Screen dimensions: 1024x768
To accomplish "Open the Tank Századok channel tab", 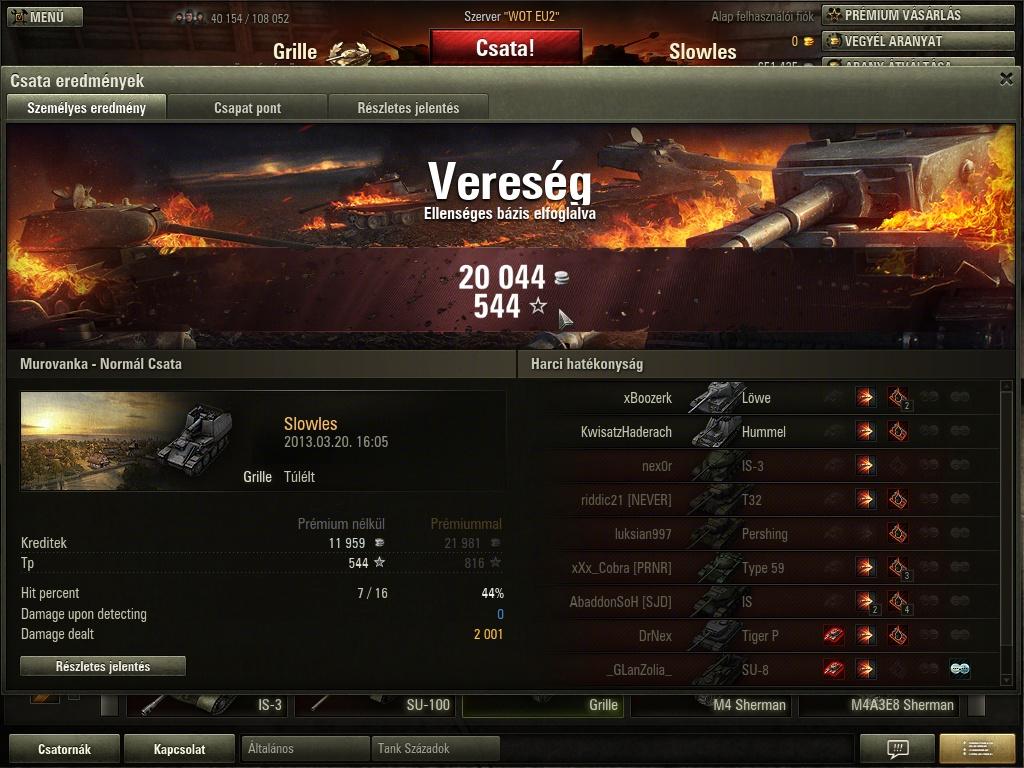I will coord(435,748).
